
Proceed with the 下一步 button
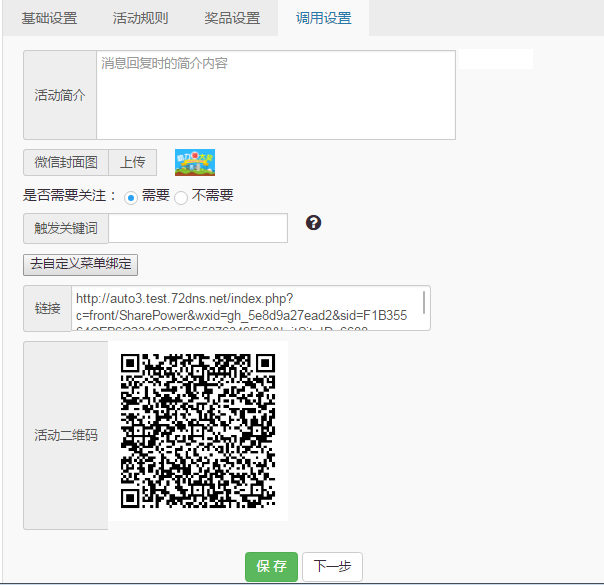[x=332, y=566]
